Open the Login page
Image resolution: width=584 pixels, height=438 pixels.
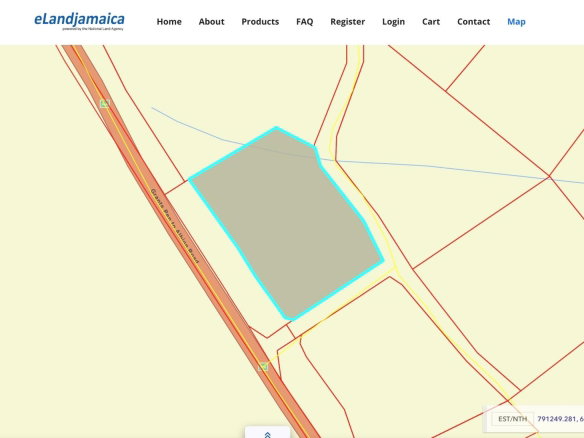point(393,22)
